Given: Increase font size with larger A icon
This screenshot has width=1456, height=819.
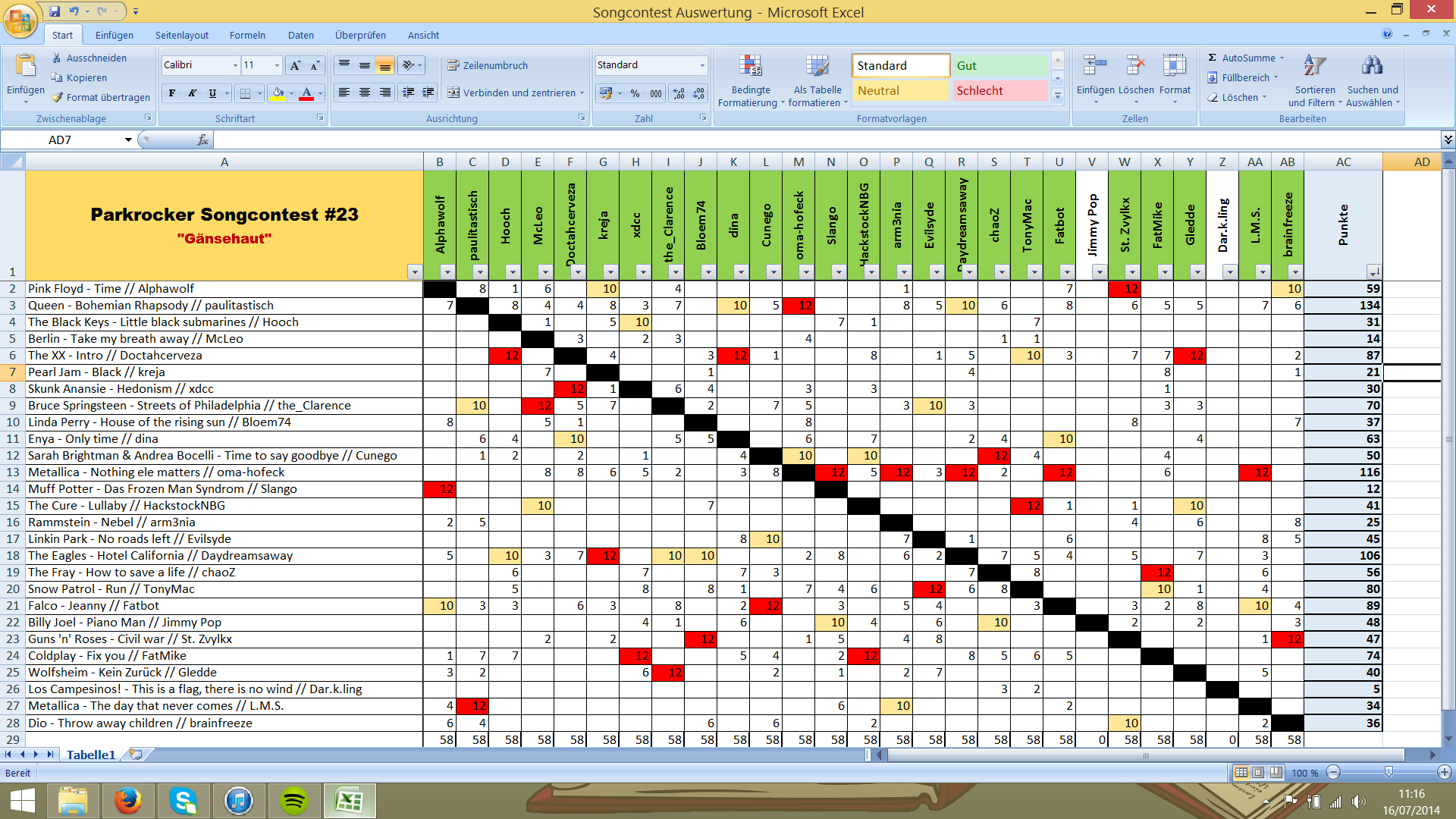Looking at the screenshot, I should pos(296,65).
